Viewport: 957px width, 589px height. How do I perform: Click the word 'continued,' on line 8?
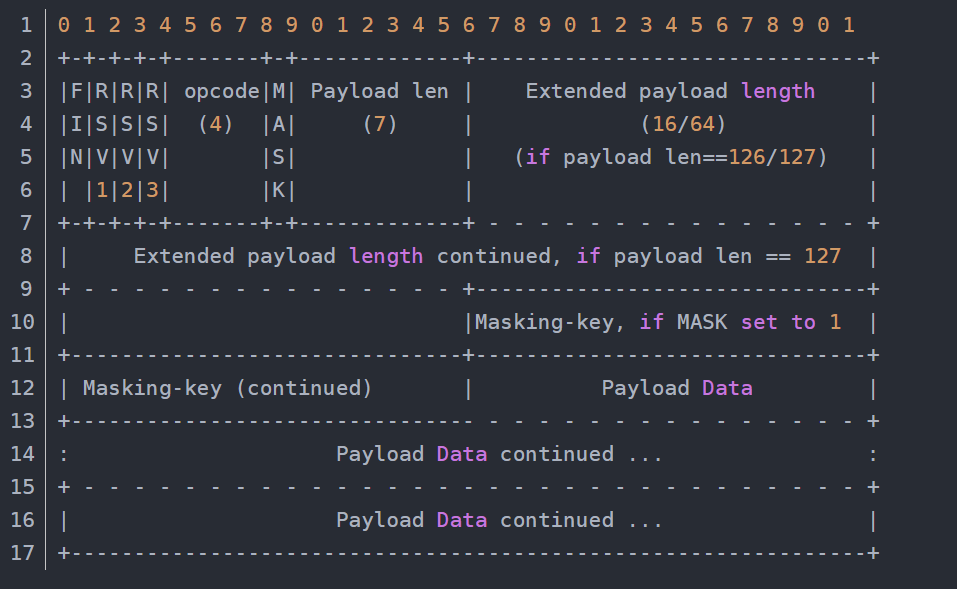pyautogui.click(x=499, y=256)
